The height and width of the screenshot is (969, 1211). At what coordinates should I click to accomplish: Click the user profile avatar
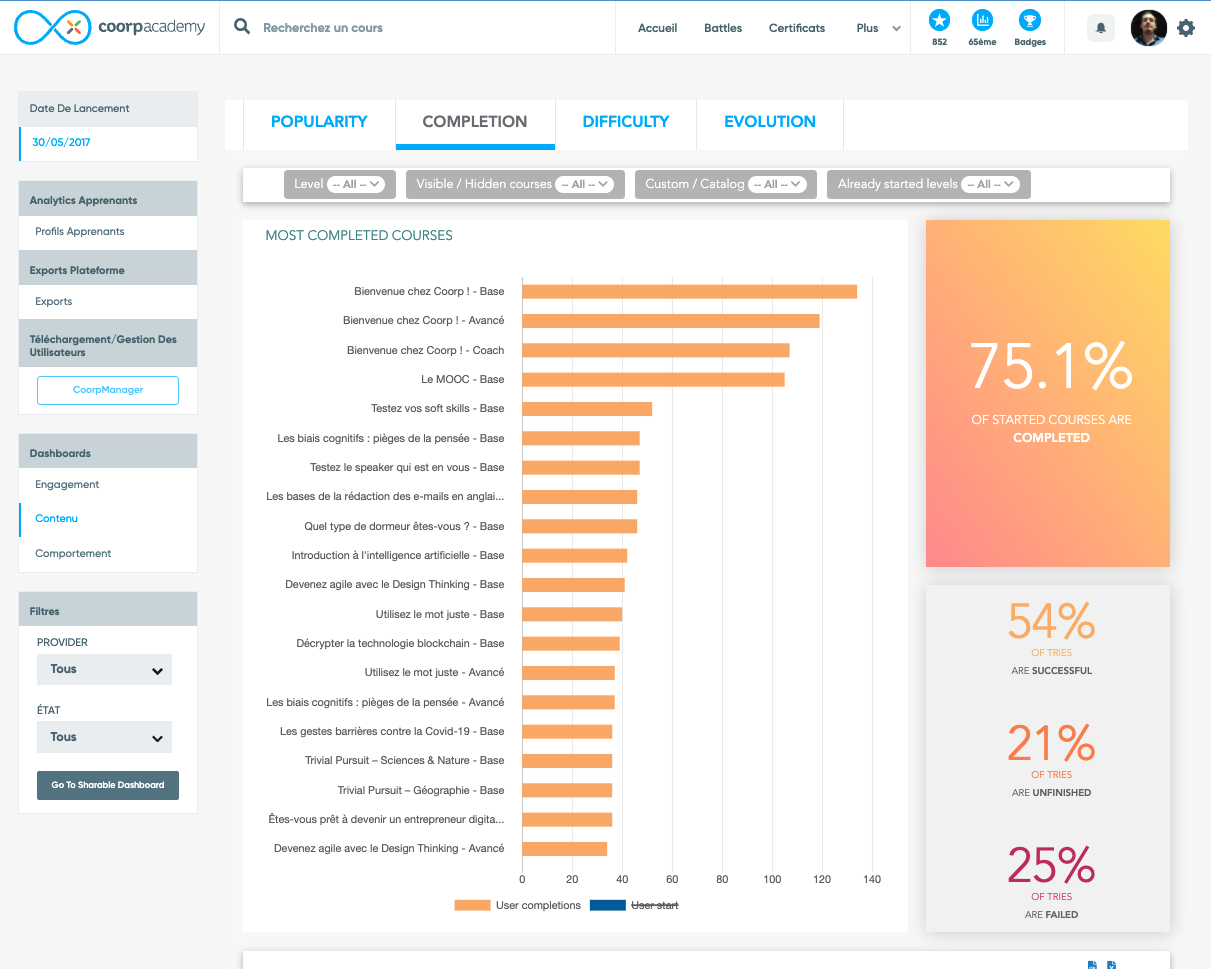[x=1148, y=28]
